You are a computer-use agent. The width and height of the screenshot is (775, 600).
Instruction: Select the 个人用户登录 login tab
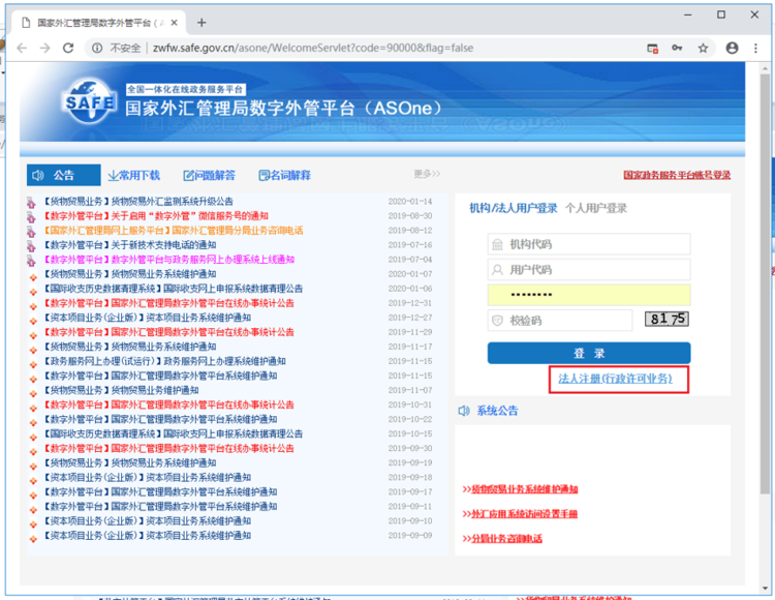596,208
